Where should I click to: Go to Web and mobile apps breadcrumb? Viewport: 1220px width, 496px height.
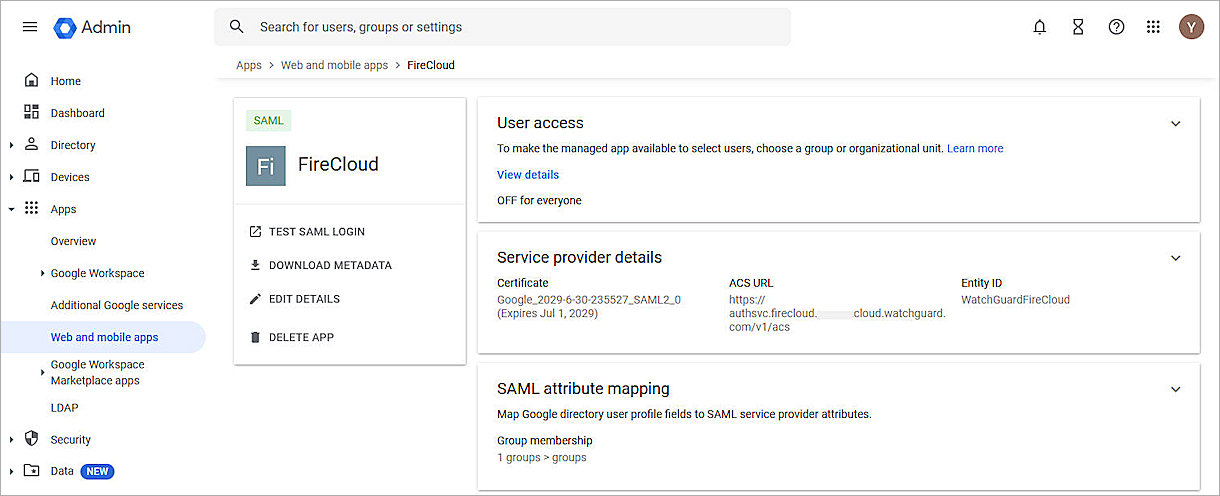[334, 65]
